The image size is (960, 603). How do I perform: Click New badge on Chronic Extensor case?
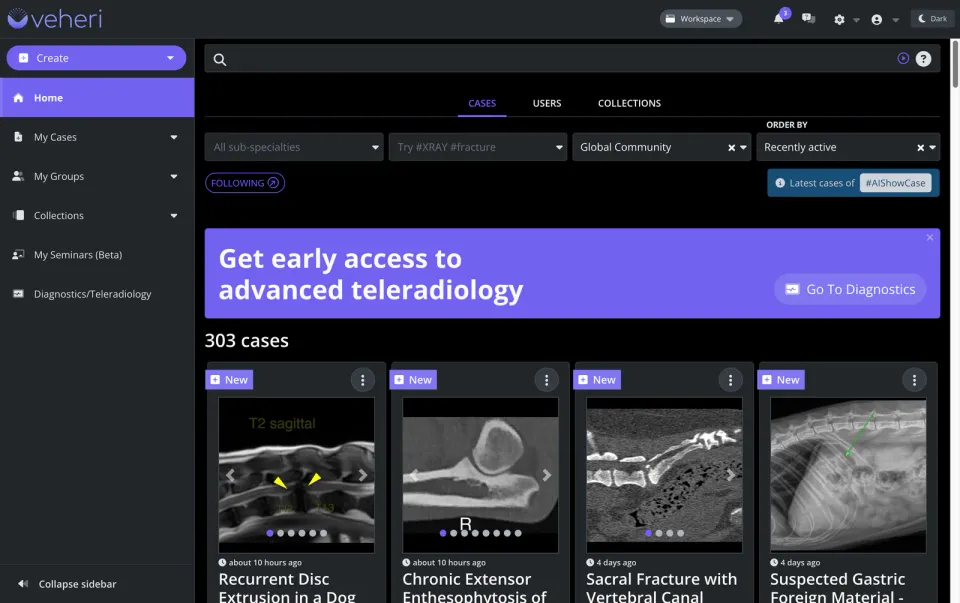coord(413,380)
